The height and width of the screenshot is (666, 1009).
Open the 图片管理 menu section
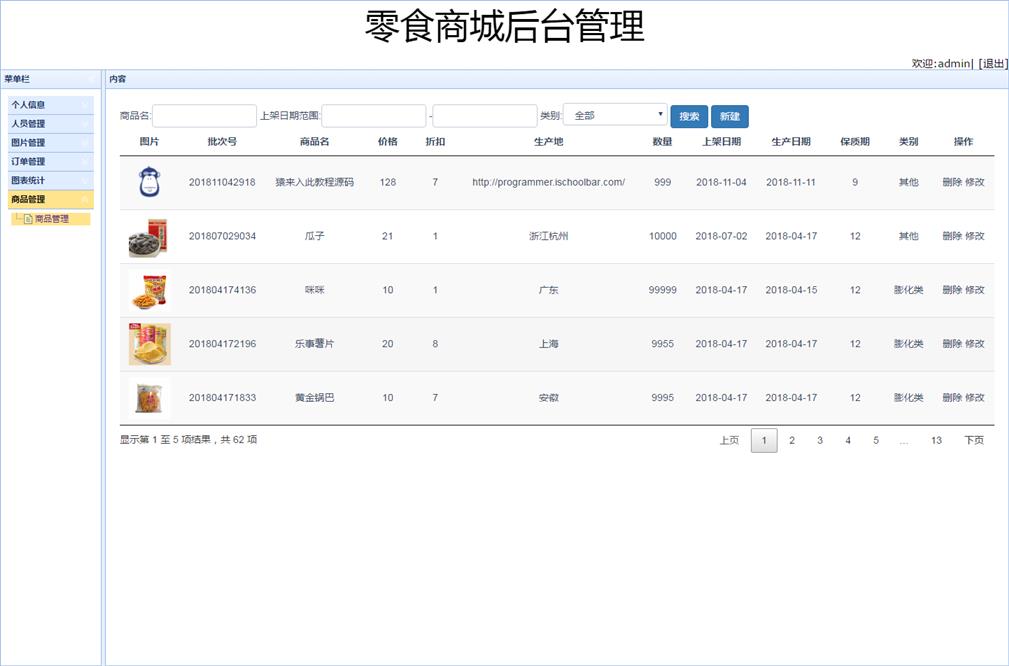50,143
